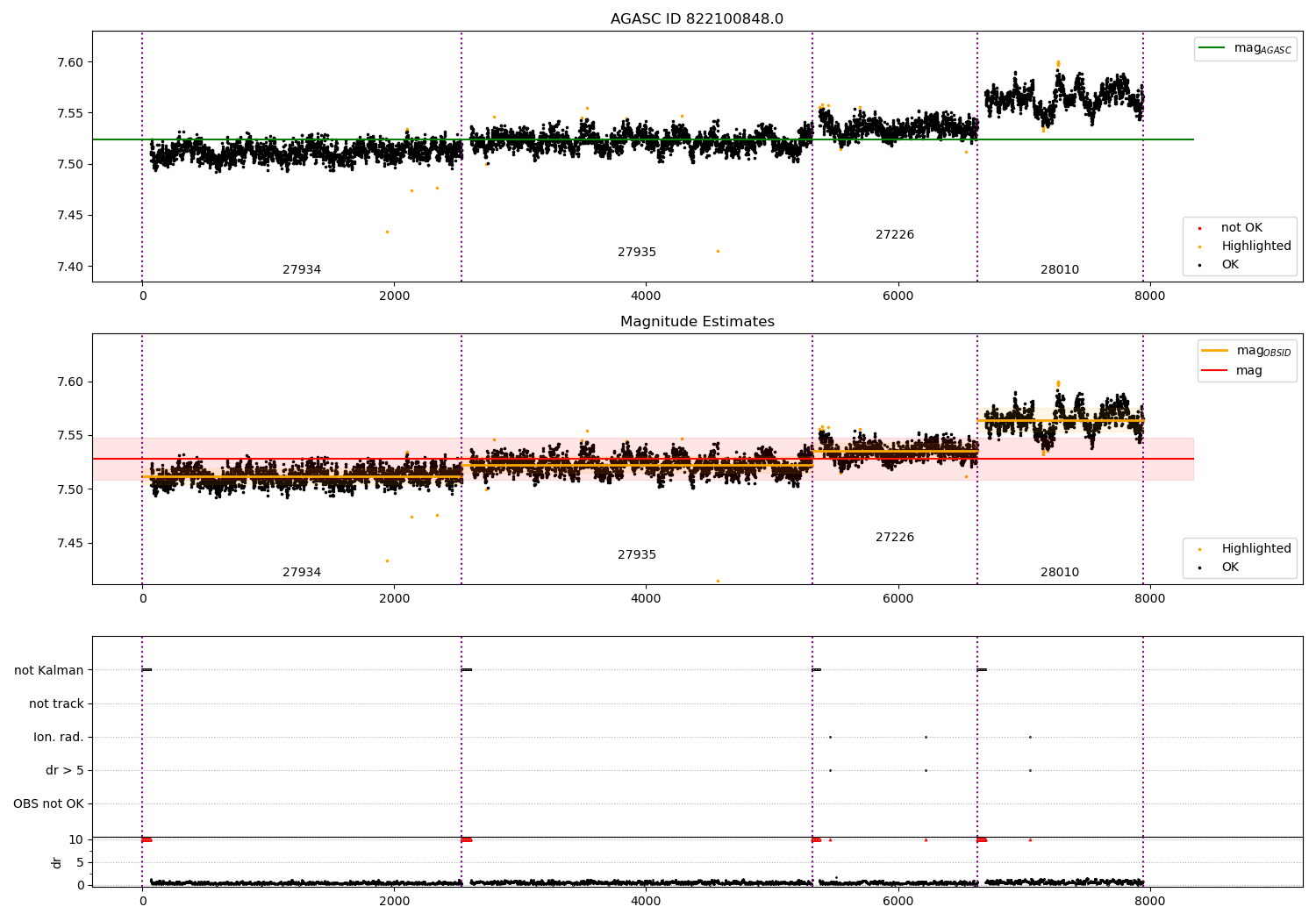
Task: Click the 'not Kalman' row label
Action: pos(49,671)
